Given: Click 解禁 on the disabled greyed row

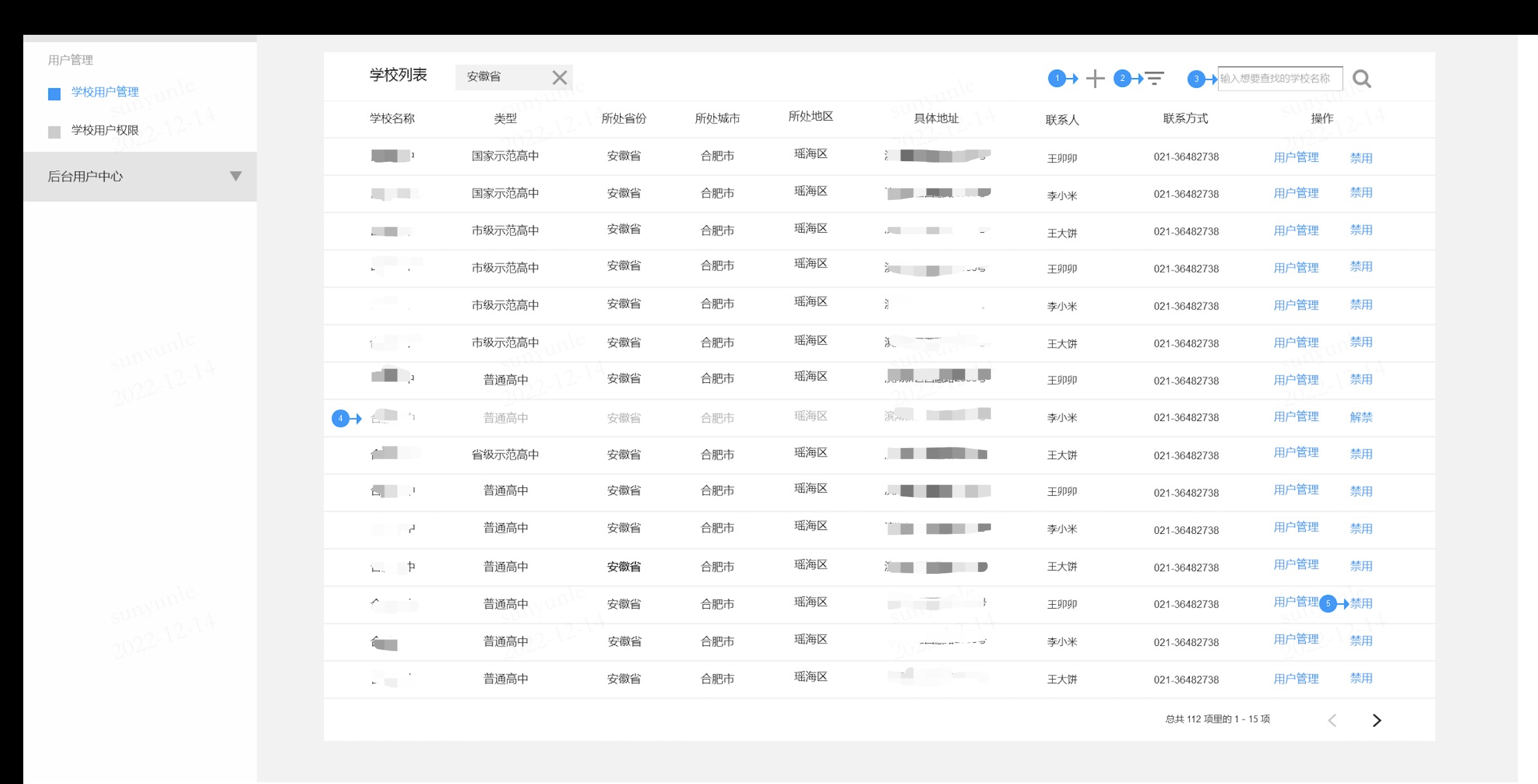Looking at the screenshot, I should click(1361, 417).
